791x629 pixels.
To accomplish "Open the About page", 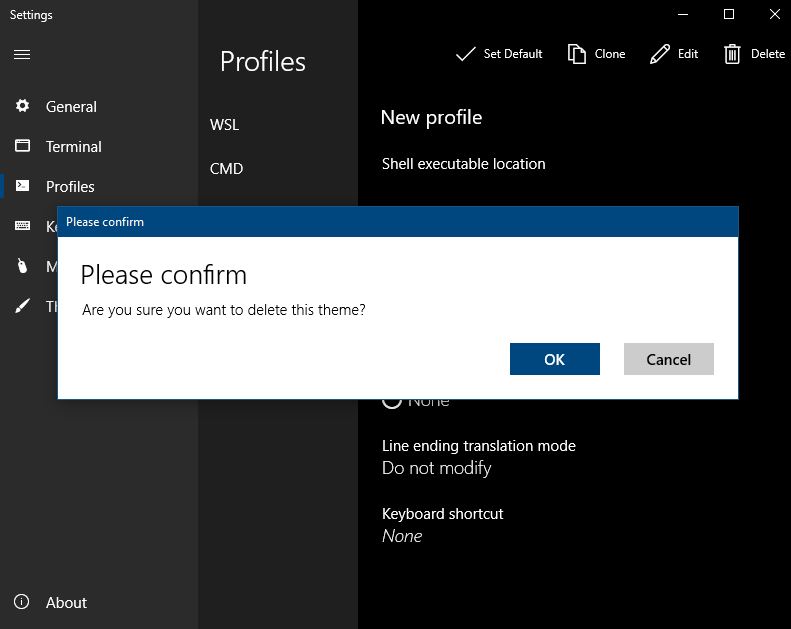I will point(66,602).
